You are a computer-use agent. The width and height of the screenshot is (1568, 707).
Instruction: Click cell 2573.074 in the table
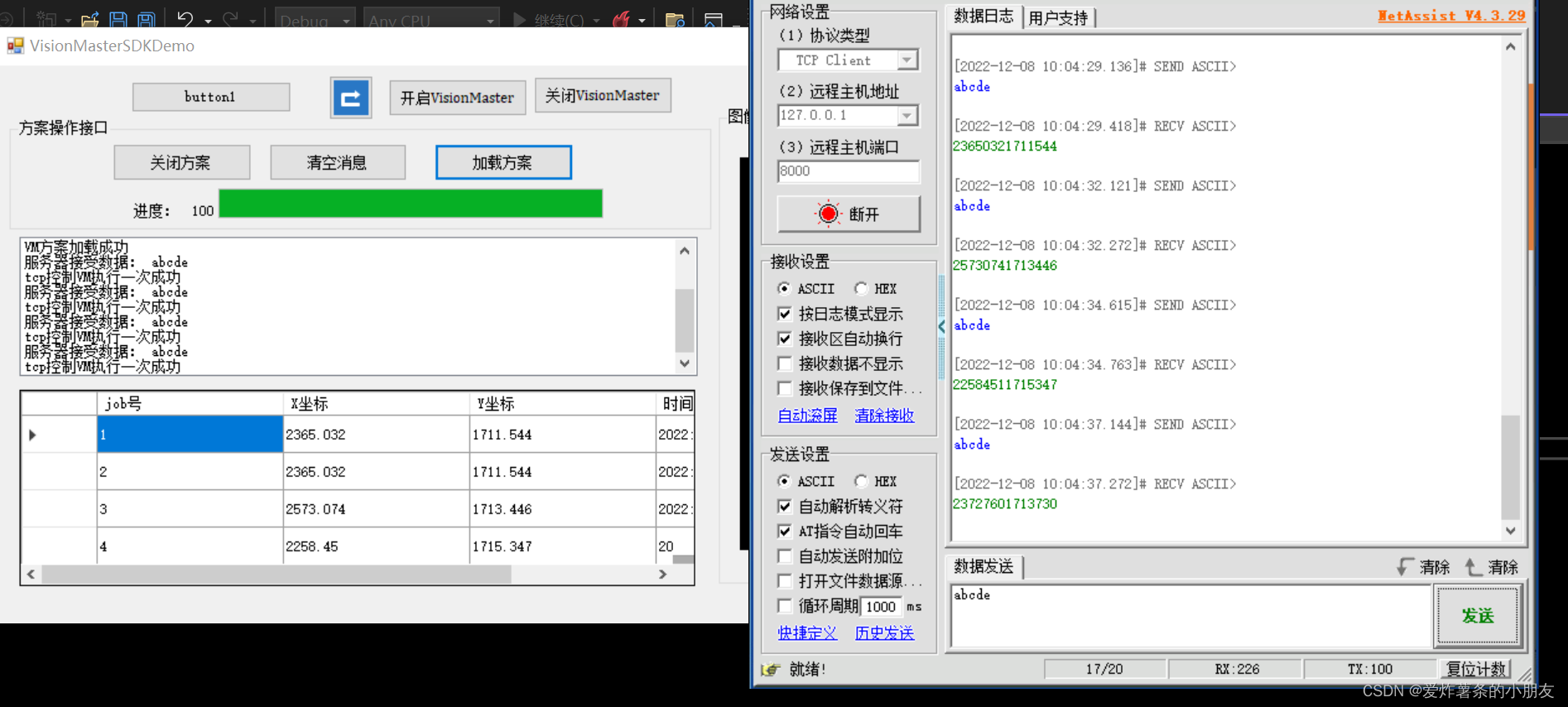(x=377, y=509)
